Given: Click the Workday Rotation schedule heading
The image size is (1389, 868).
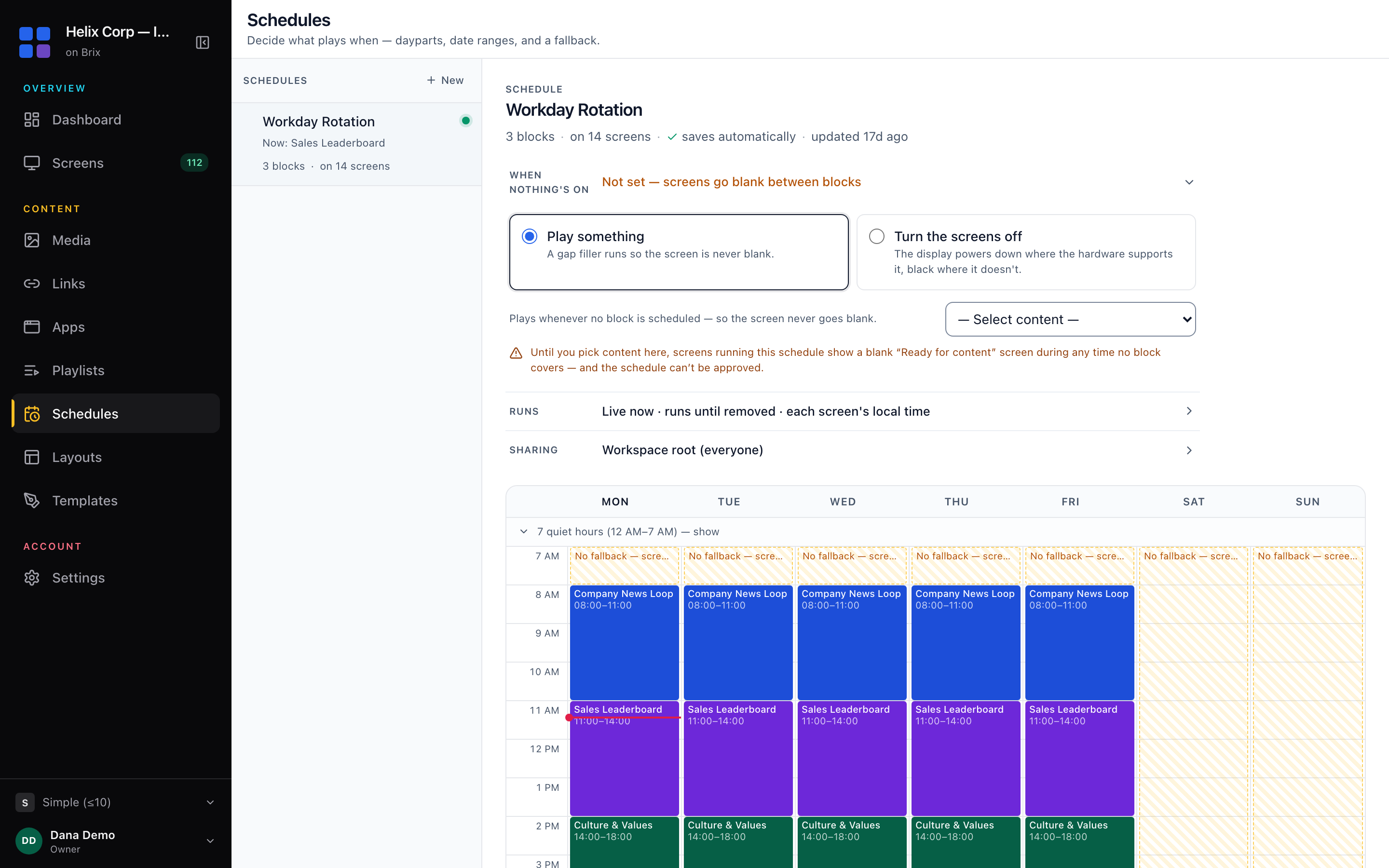Looking at the screenshot, I should (x=574, y=109).
